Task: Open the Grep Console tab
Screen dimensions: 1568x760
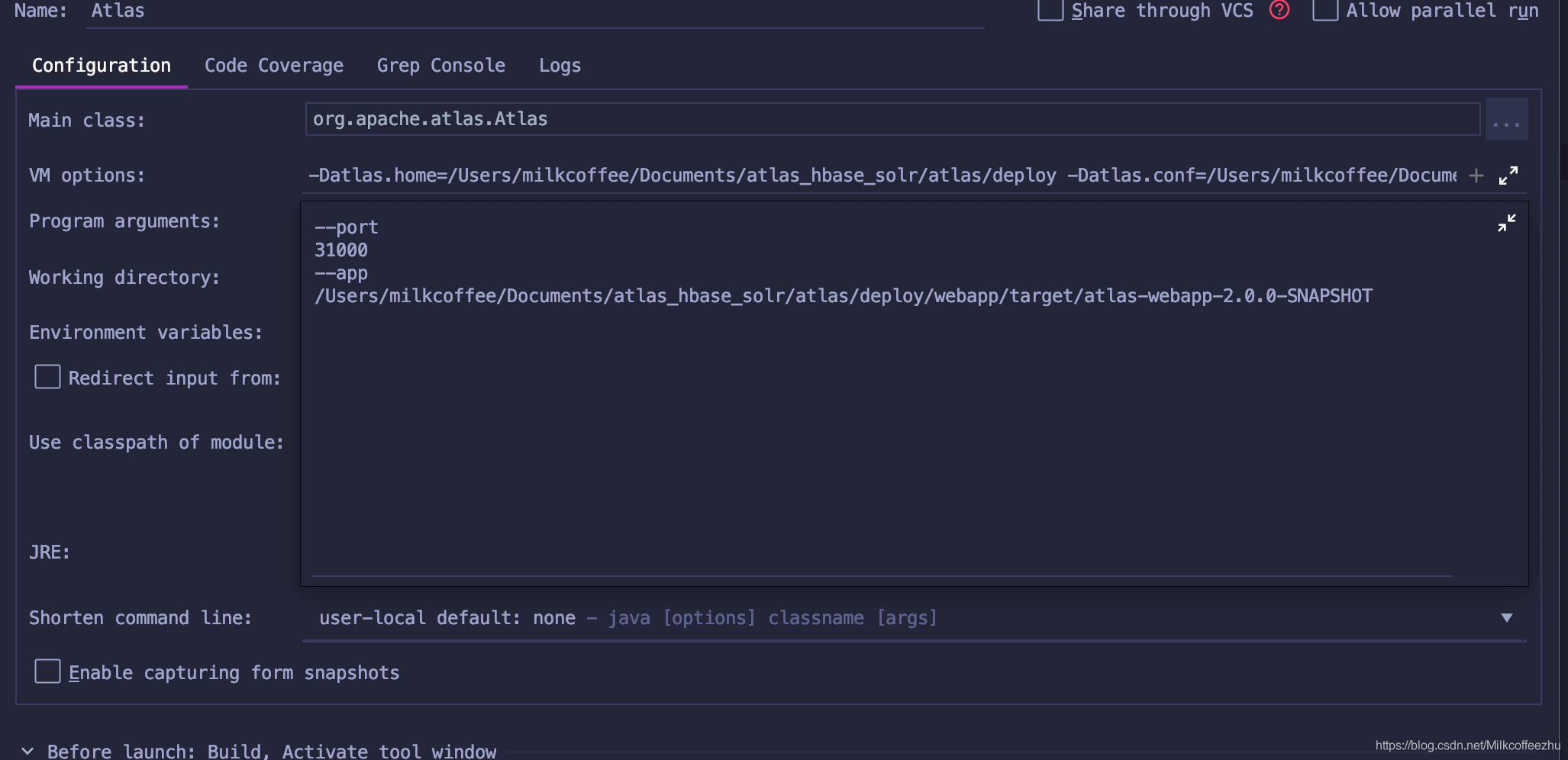Action: [x=441, y=66]
